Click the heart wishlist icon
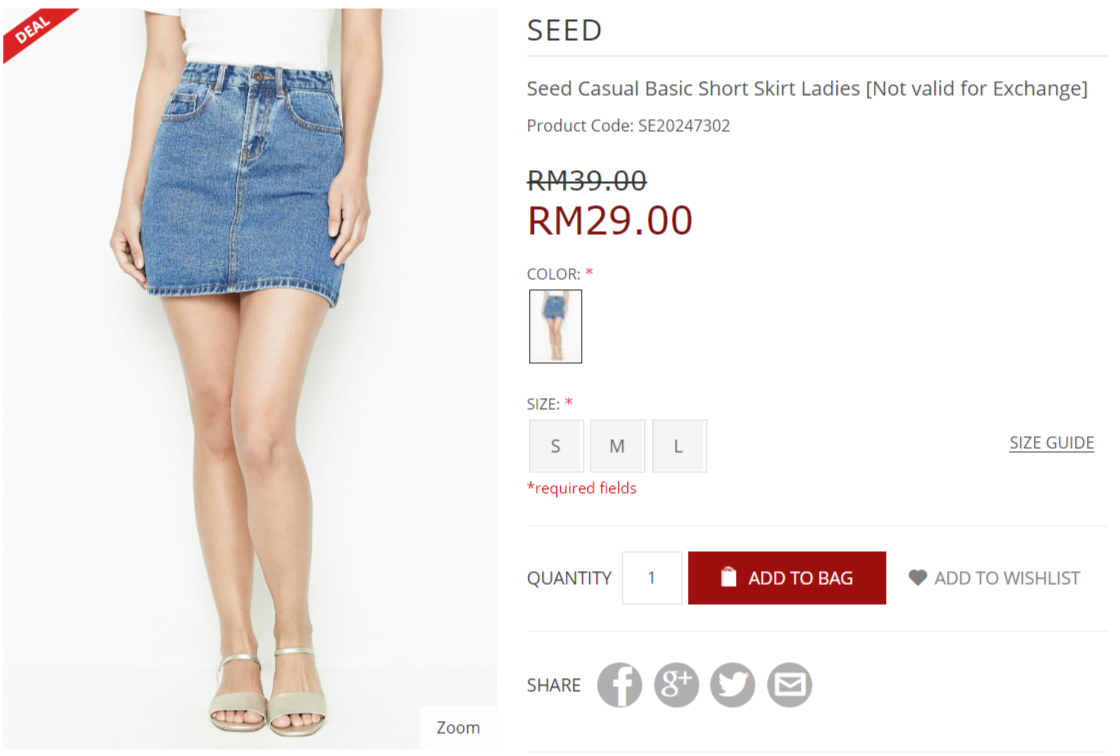 tap(917, 578)
